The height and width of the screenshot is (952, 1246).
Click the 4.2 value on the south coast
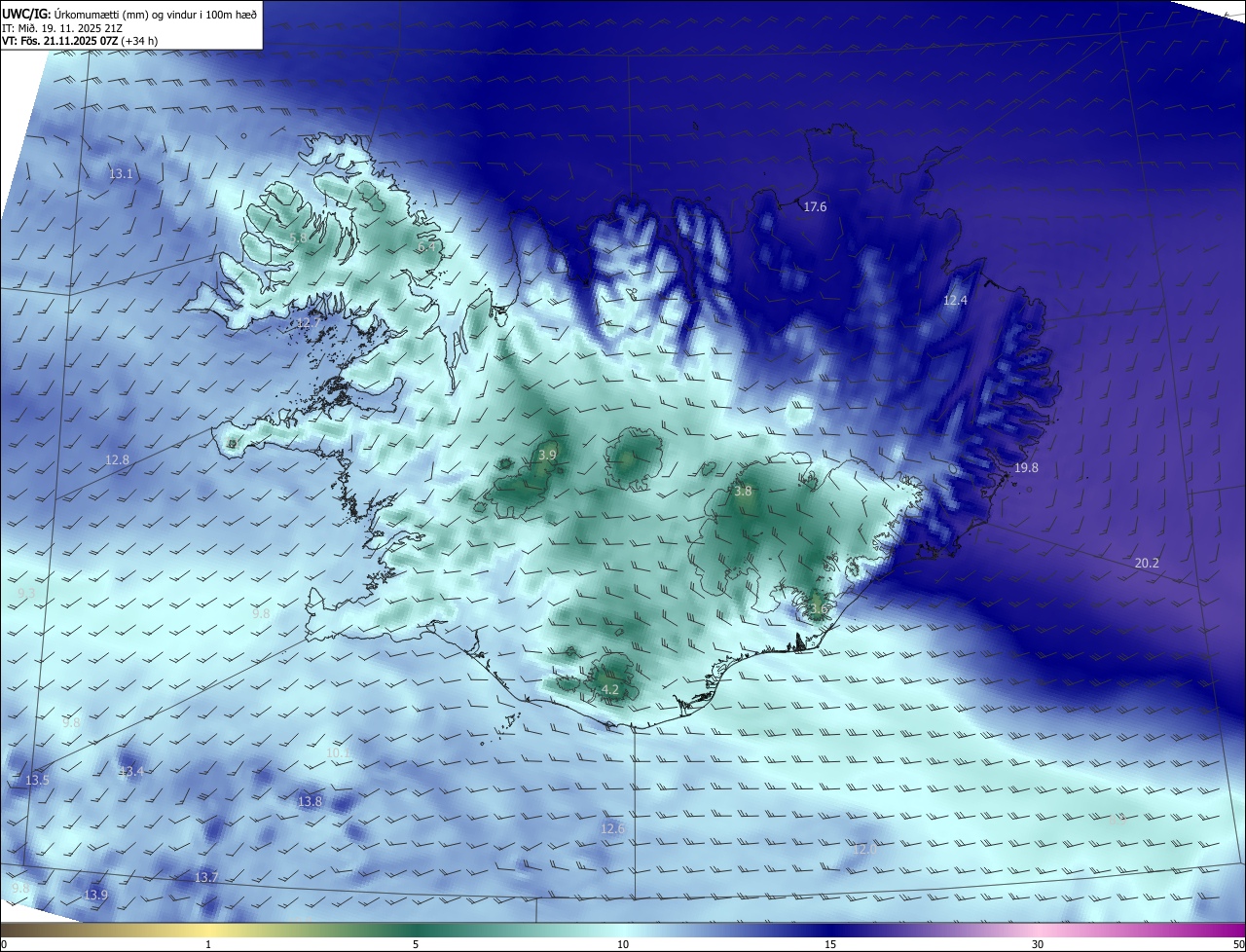click(610, 689)
